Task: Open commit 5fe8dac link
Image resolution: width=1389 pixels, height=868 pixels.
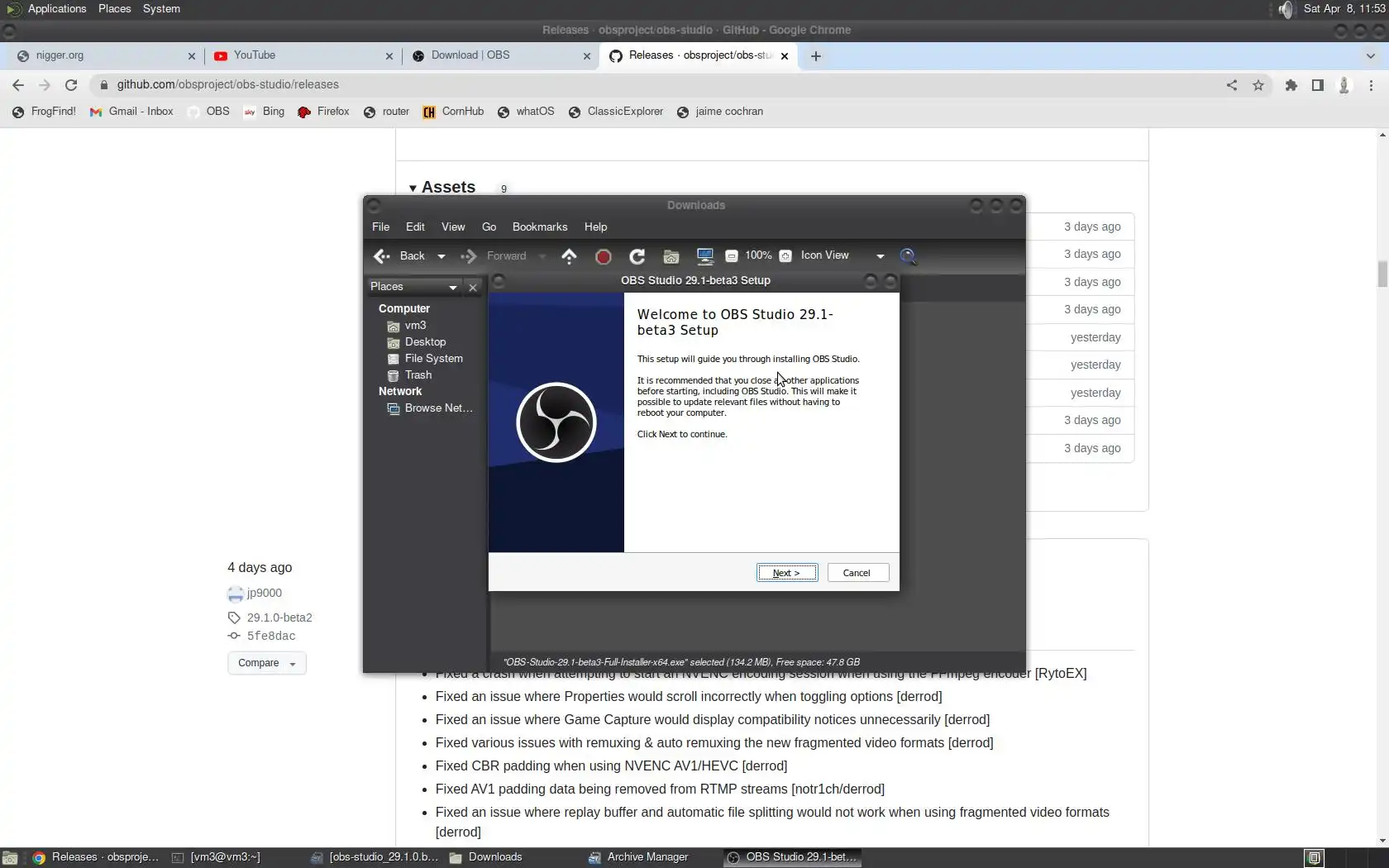Action: point(271,637)
